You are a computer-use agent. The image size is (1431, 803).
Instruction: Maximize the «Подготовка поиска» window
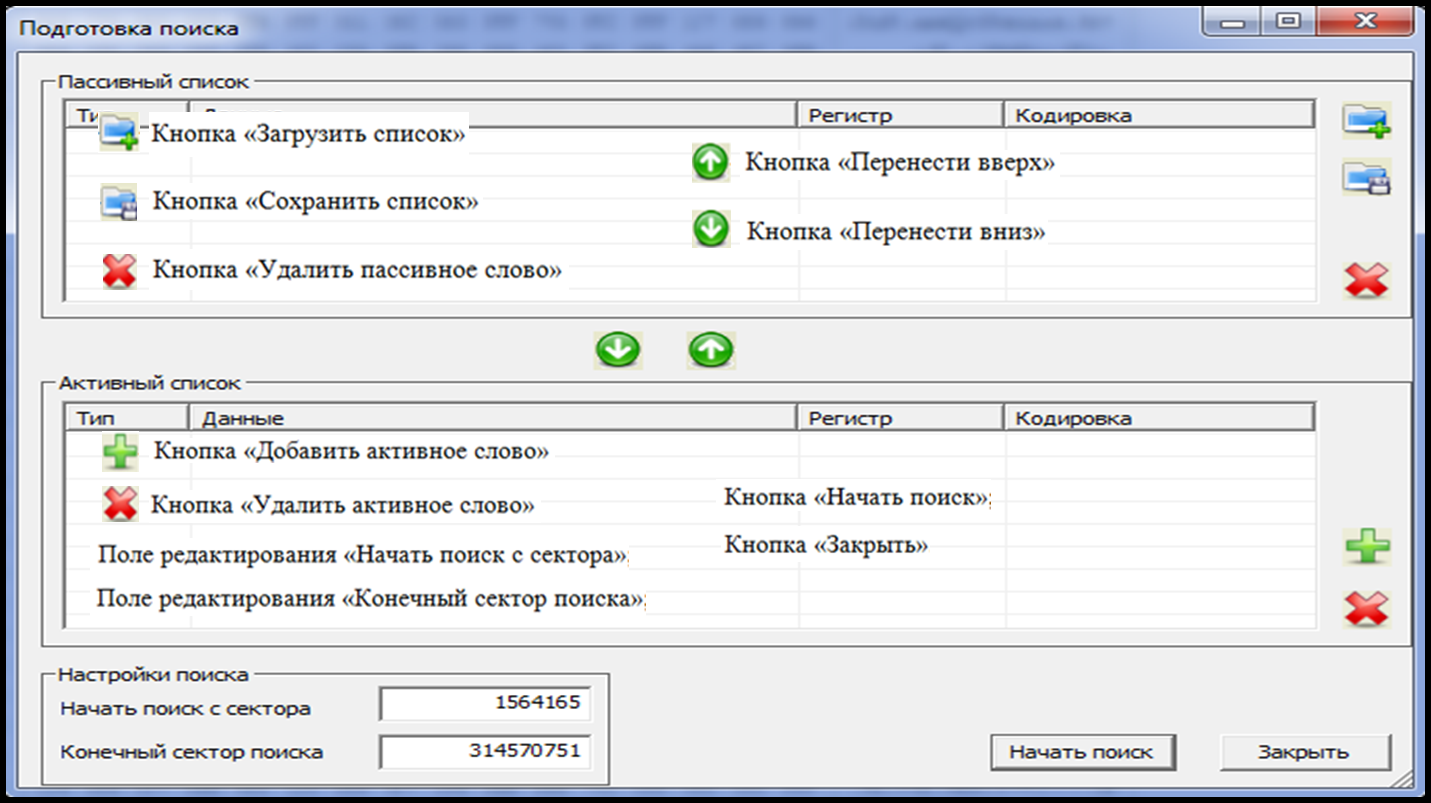tap(1289, 21)
